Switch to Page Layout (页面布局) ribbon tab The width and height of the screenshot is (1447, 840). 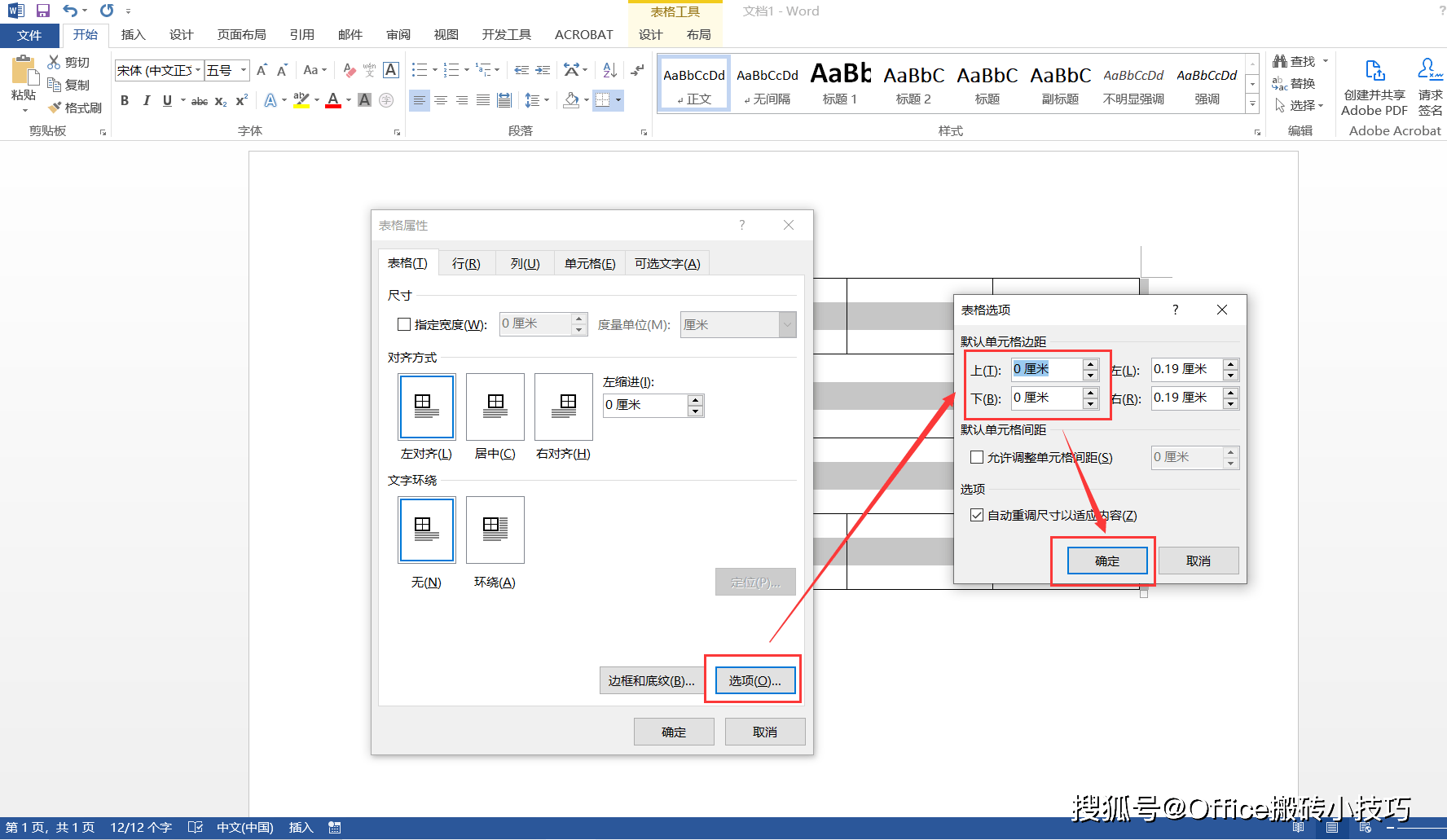[x=241, y=34]
